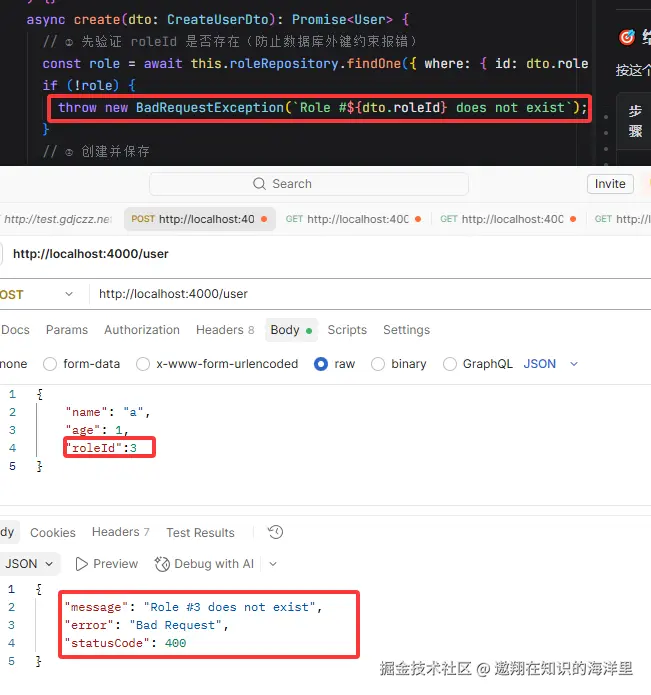Click the request URL input field
This screenshot has width=651, height=695.
coord(370,294)
